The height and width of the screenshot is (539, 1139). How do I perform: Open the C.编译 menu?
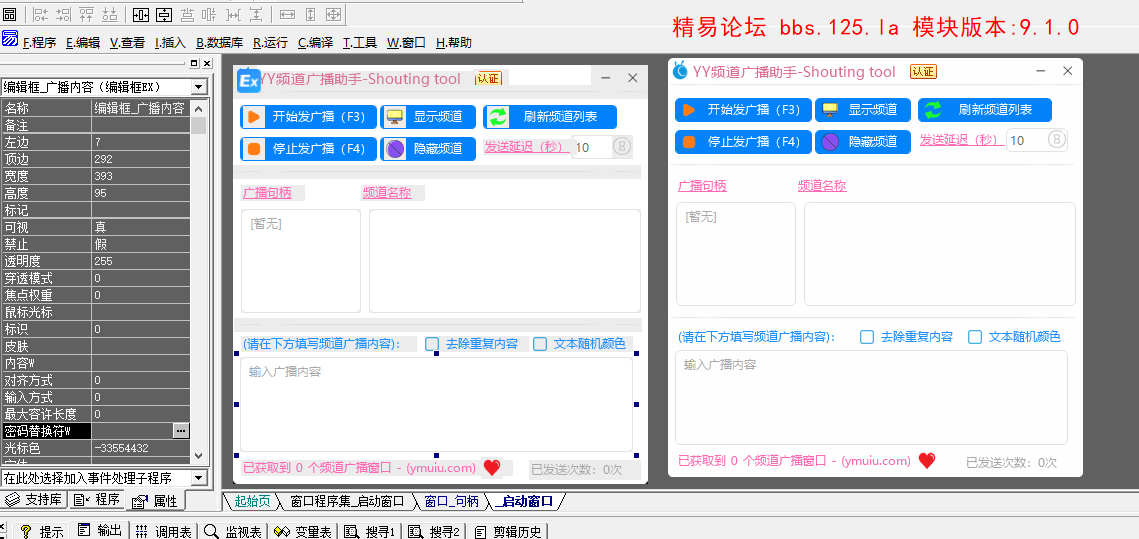point(315,43)
